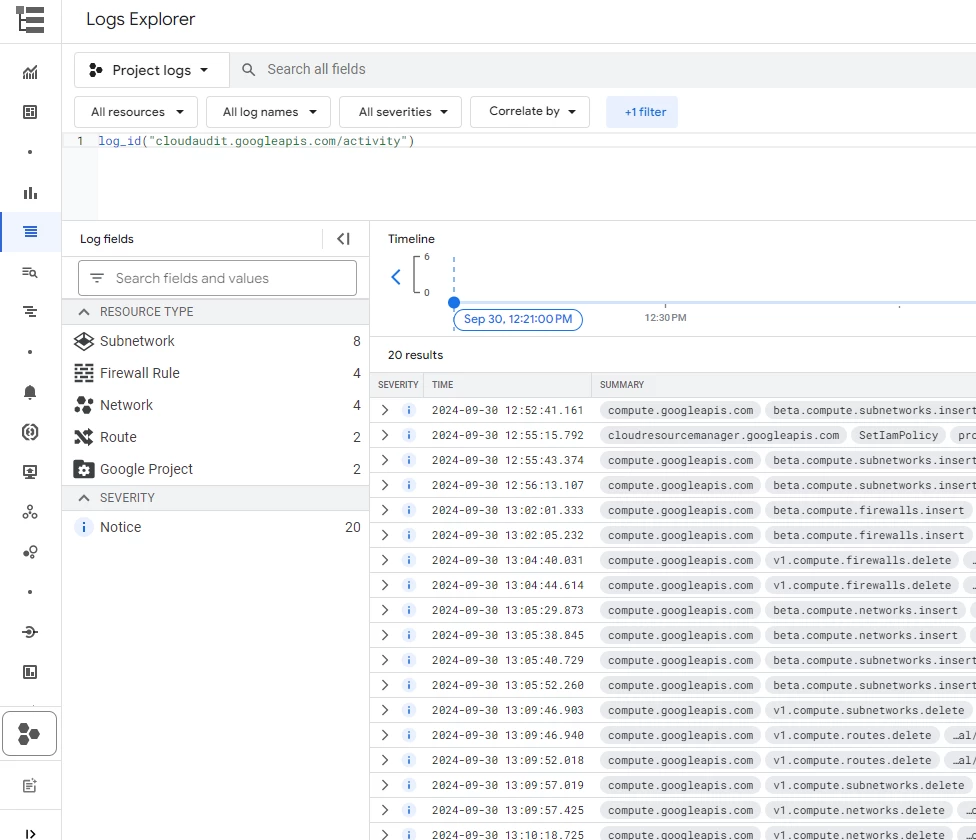Click the Notice severity info icon in Log fields

[x=83, y=527]
